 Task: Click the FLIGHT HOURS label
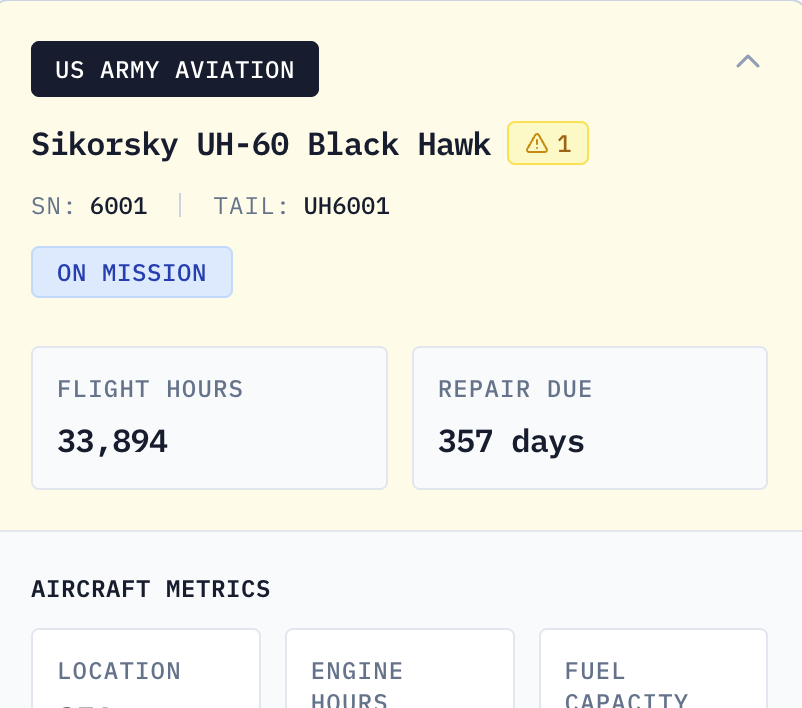[150, 389]
